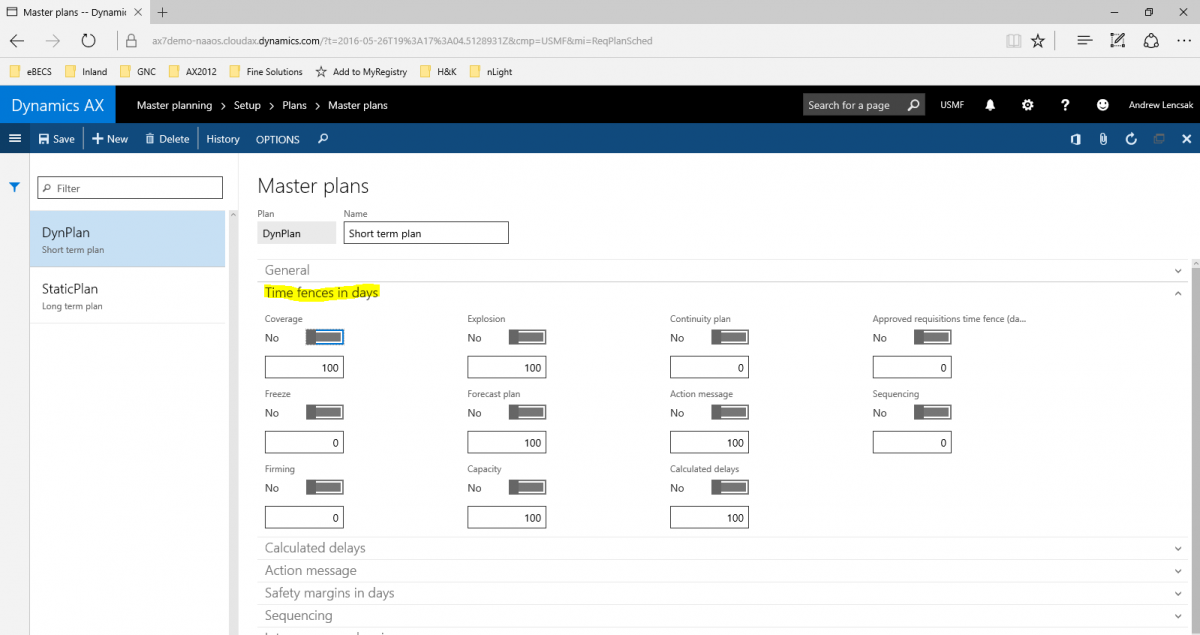Open the Fine Solutions favorites folder
1200x635 pixels.
[x=265, y=71]
